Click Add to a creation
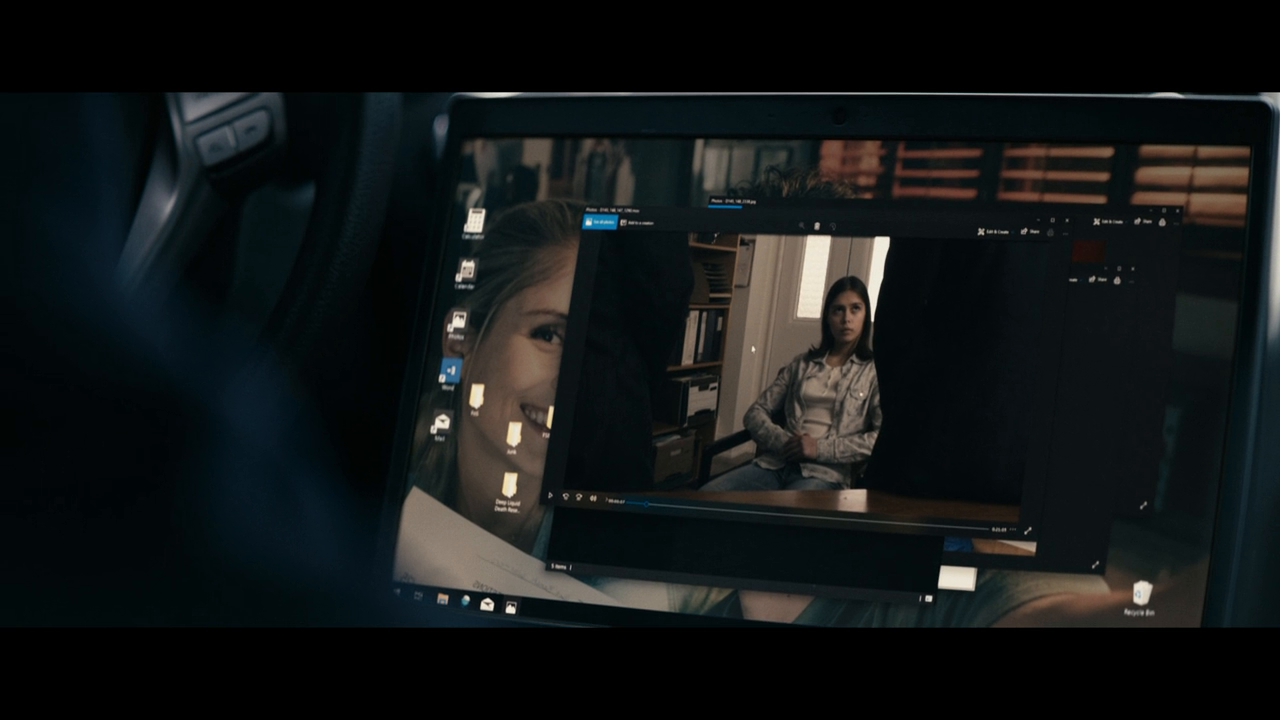 coord(637,223)
